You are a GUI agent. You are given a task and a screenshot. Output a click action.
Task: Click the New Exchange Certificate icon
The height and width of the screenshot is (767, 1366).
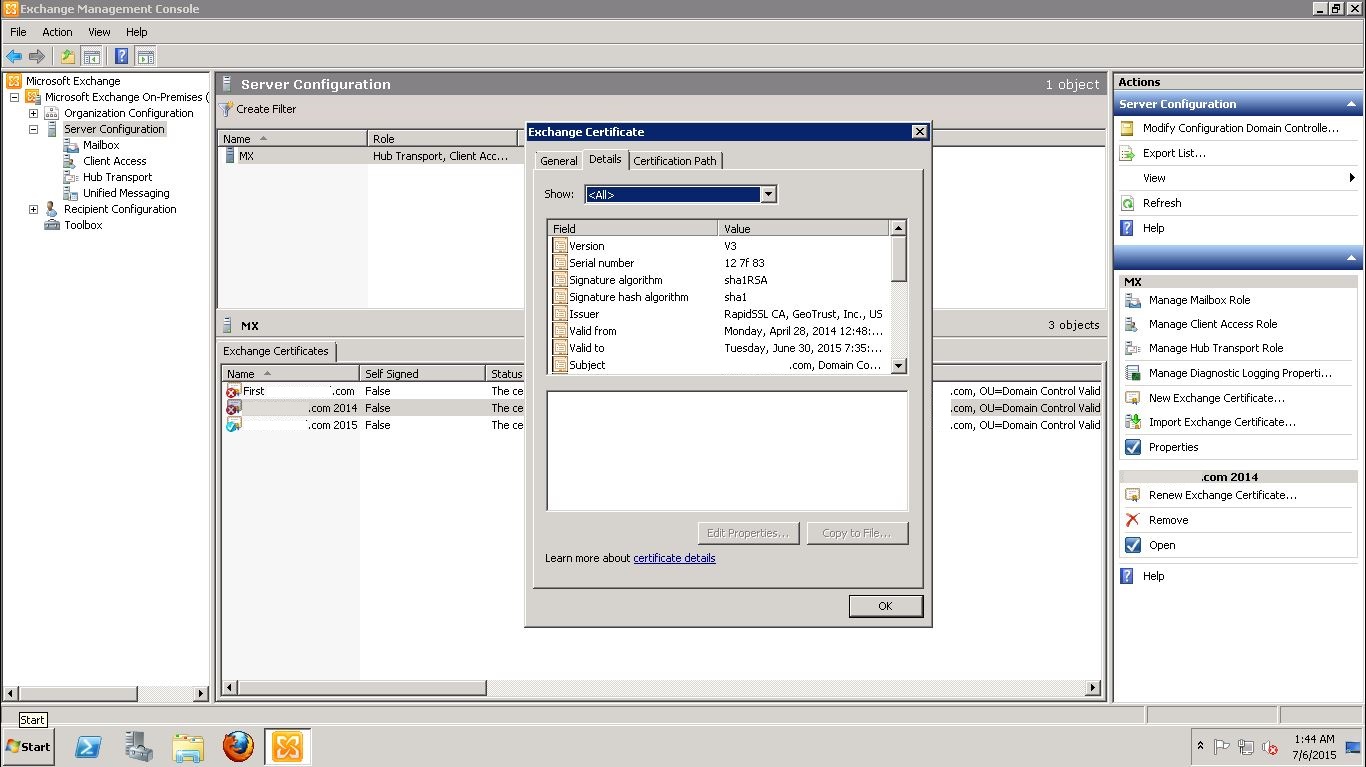(1133, 398)
